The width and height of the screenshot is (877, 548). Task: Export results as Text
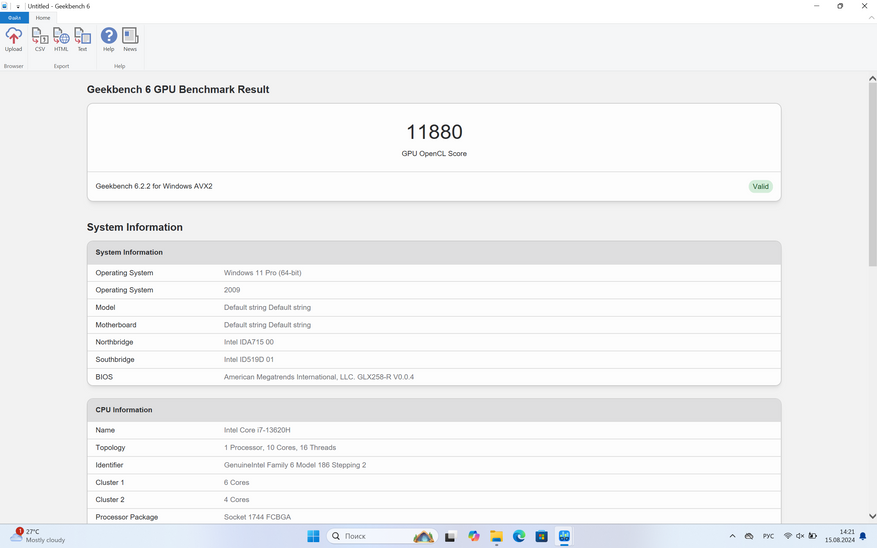click(82, 39)
